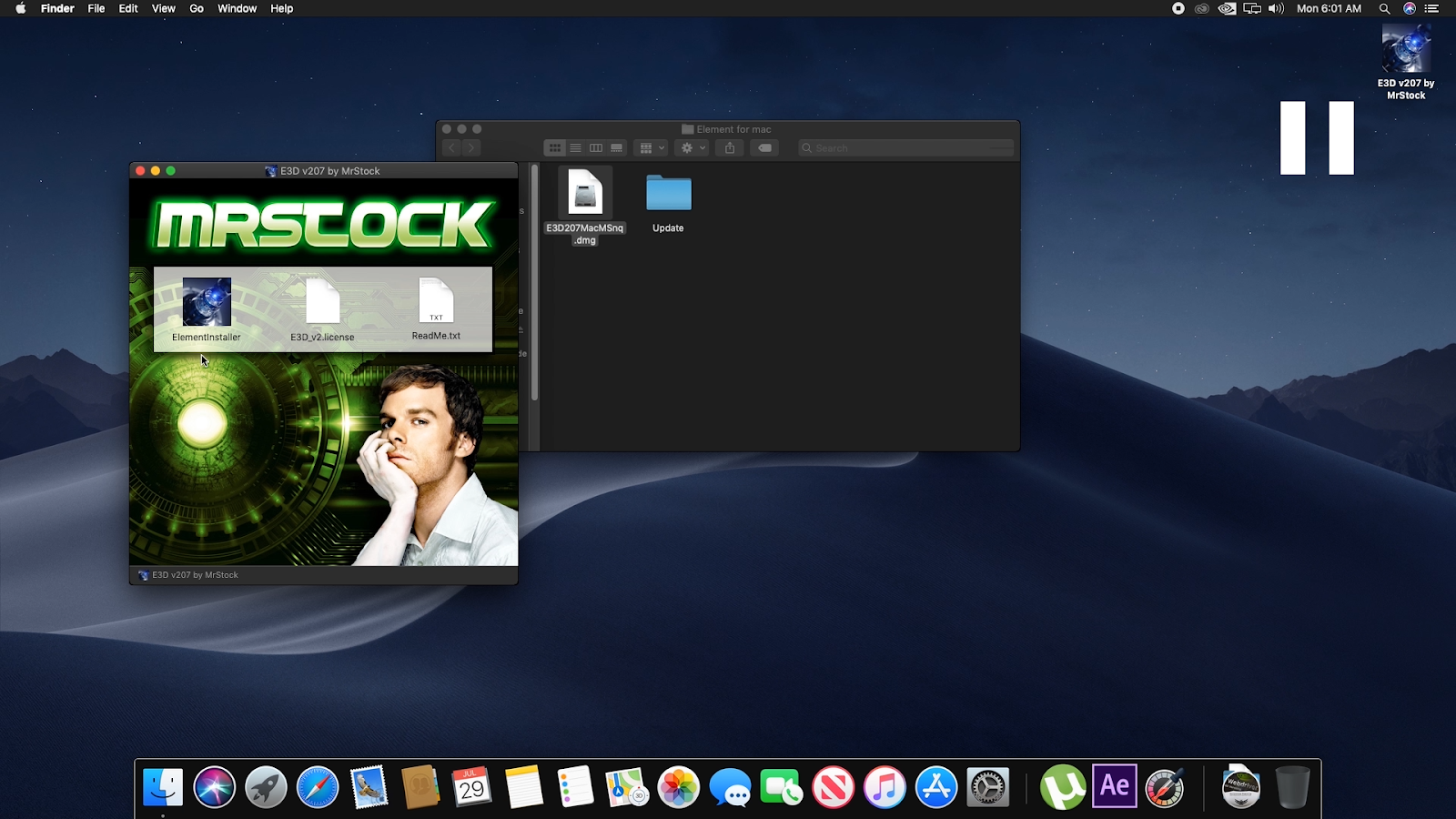Screen dimensions: 1456x819
Task: Open Safari from the Dock
Action: point(318,787)
